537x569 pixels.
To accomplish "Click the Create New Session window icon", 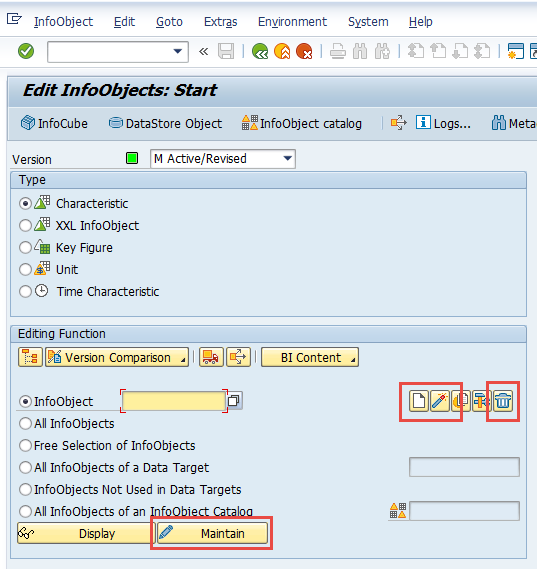I will [x=516, y=51].
